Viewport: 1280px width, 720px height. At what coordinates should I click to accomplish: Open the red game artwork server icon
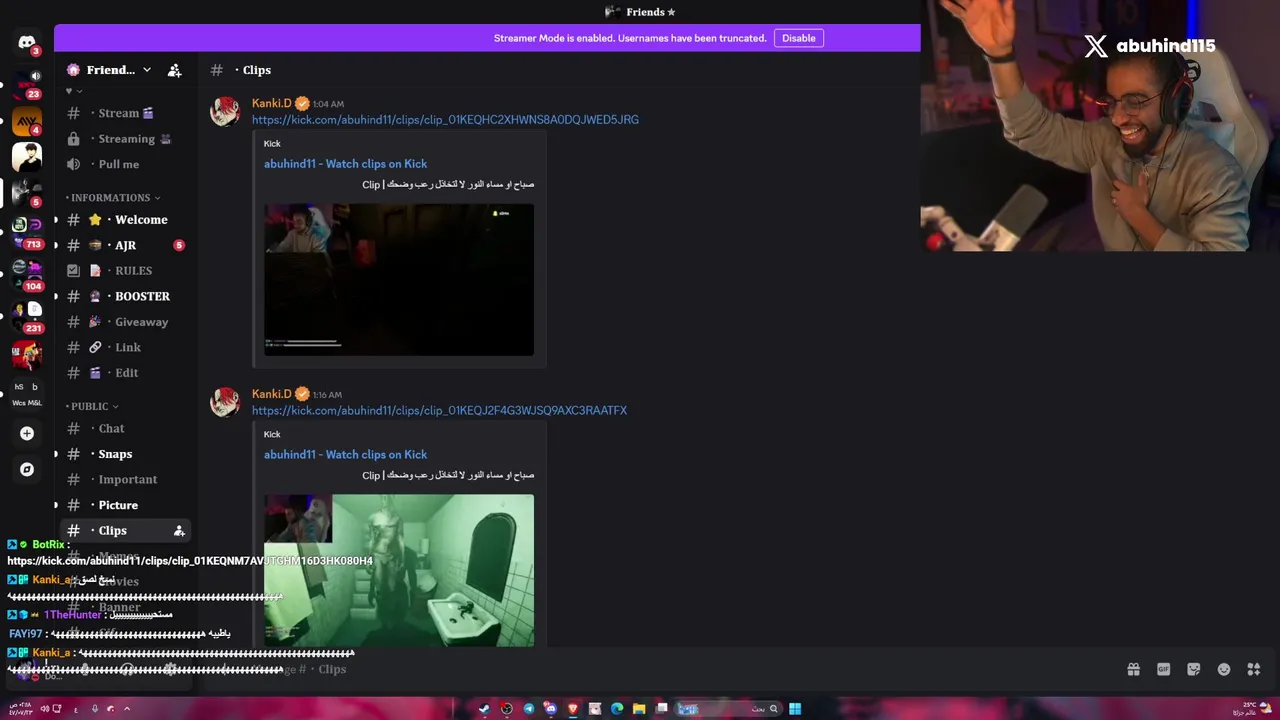coord(27,354)
